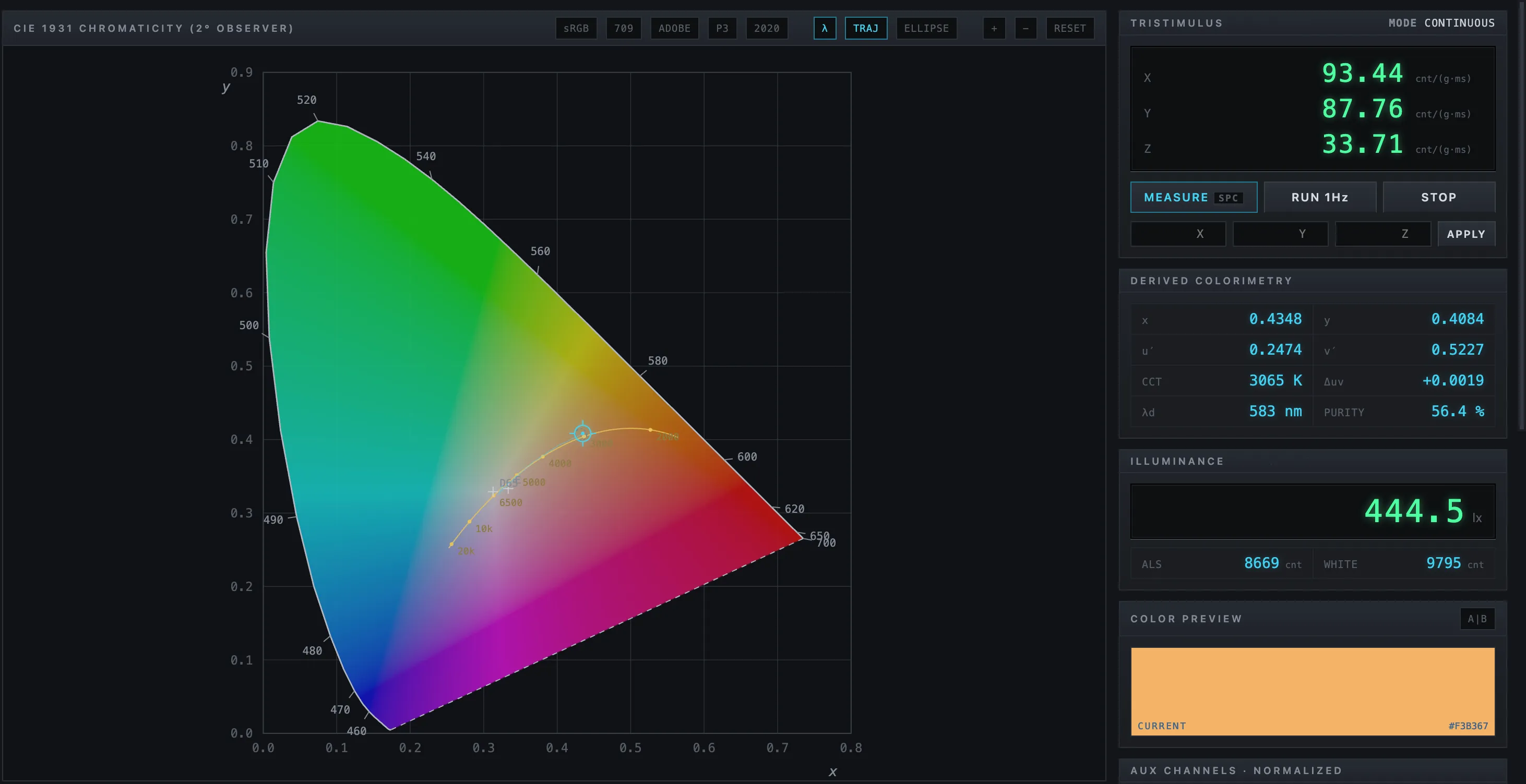Click the hex code #F3B367

tap(1468, 726)
